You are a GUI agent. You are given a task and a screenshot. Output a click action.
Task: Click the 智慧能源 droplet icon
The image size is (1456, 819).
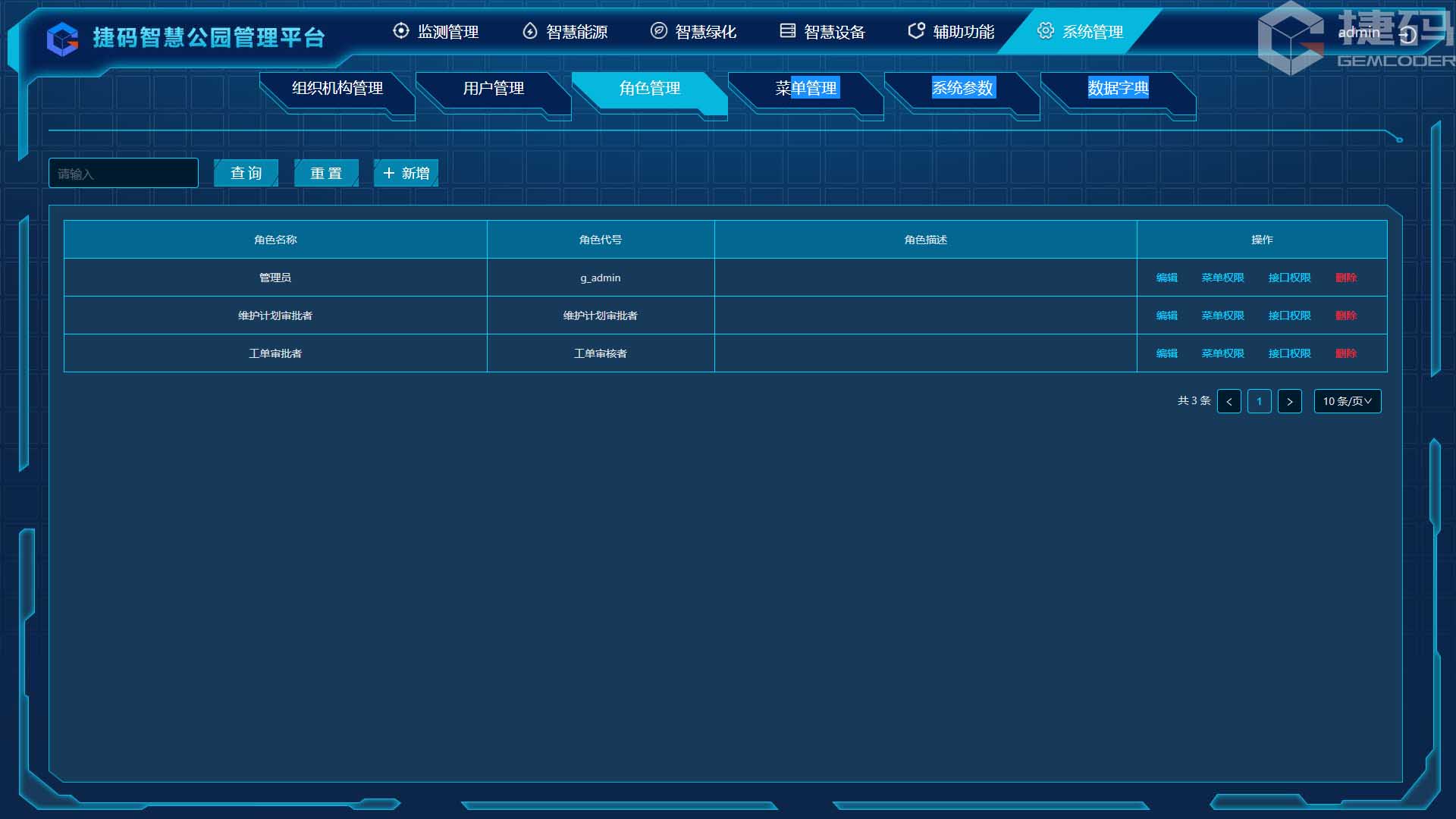[530, 31]
